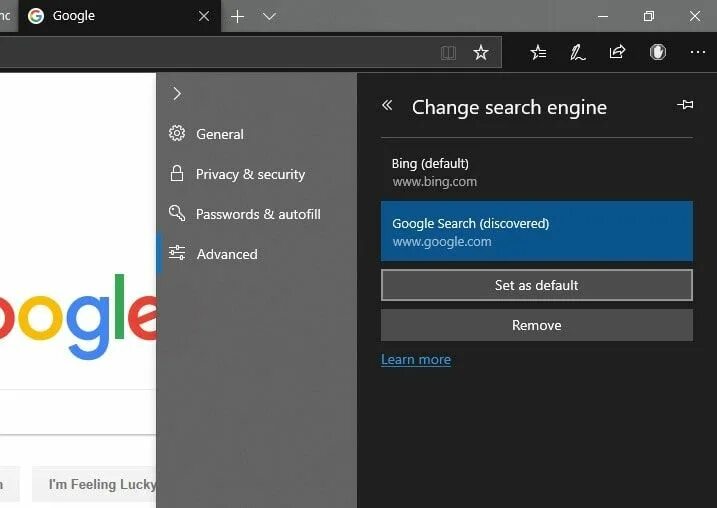Screen dimensions: 717x508
Task: Follow the Learn more link
Action: click(416, 360)
